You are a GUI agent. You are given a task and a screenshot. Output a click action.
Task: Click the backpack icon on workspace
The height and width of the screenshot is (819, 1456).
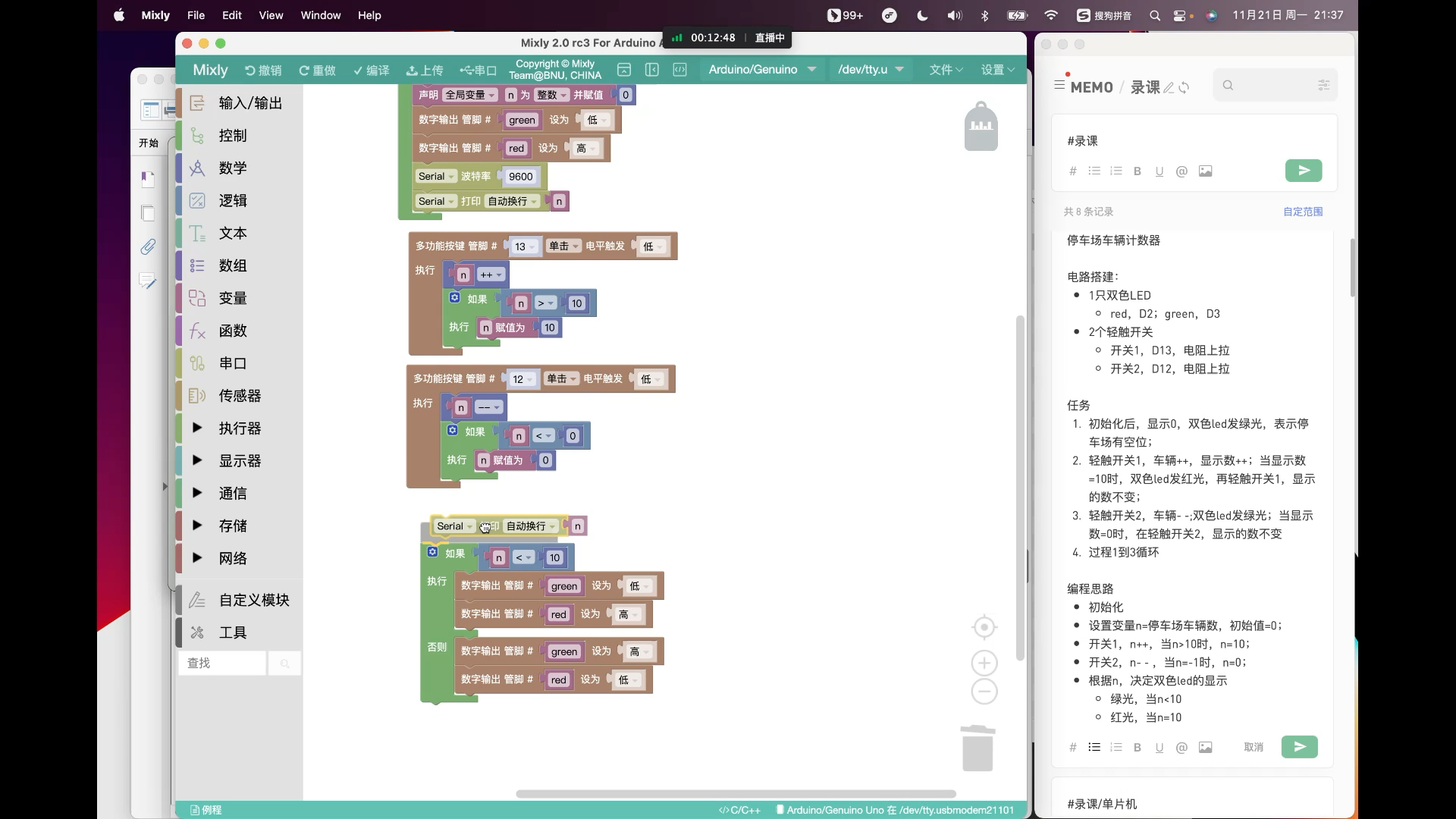[981, 127]
